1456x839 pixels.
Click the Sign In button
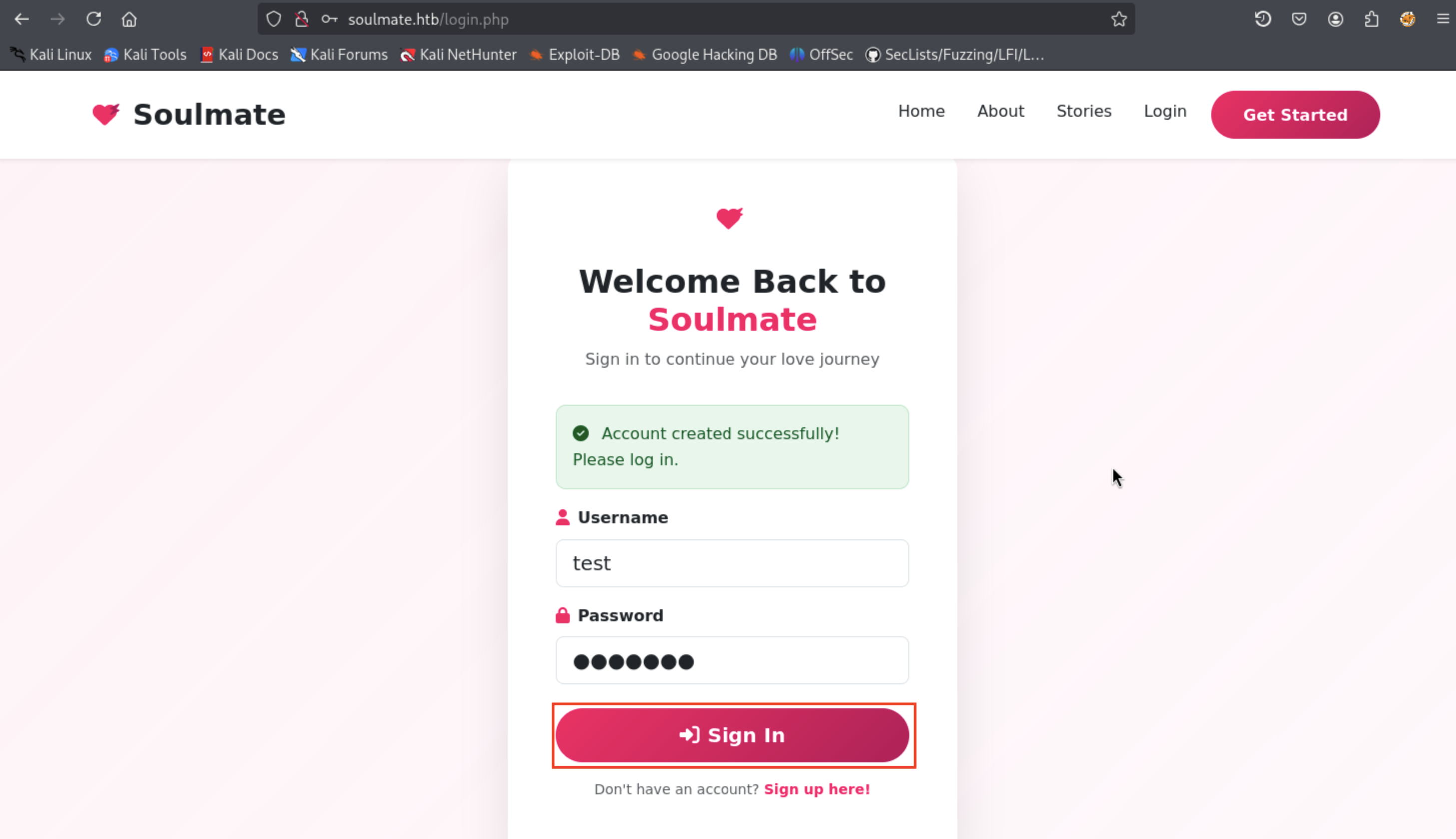coord(732,735)
